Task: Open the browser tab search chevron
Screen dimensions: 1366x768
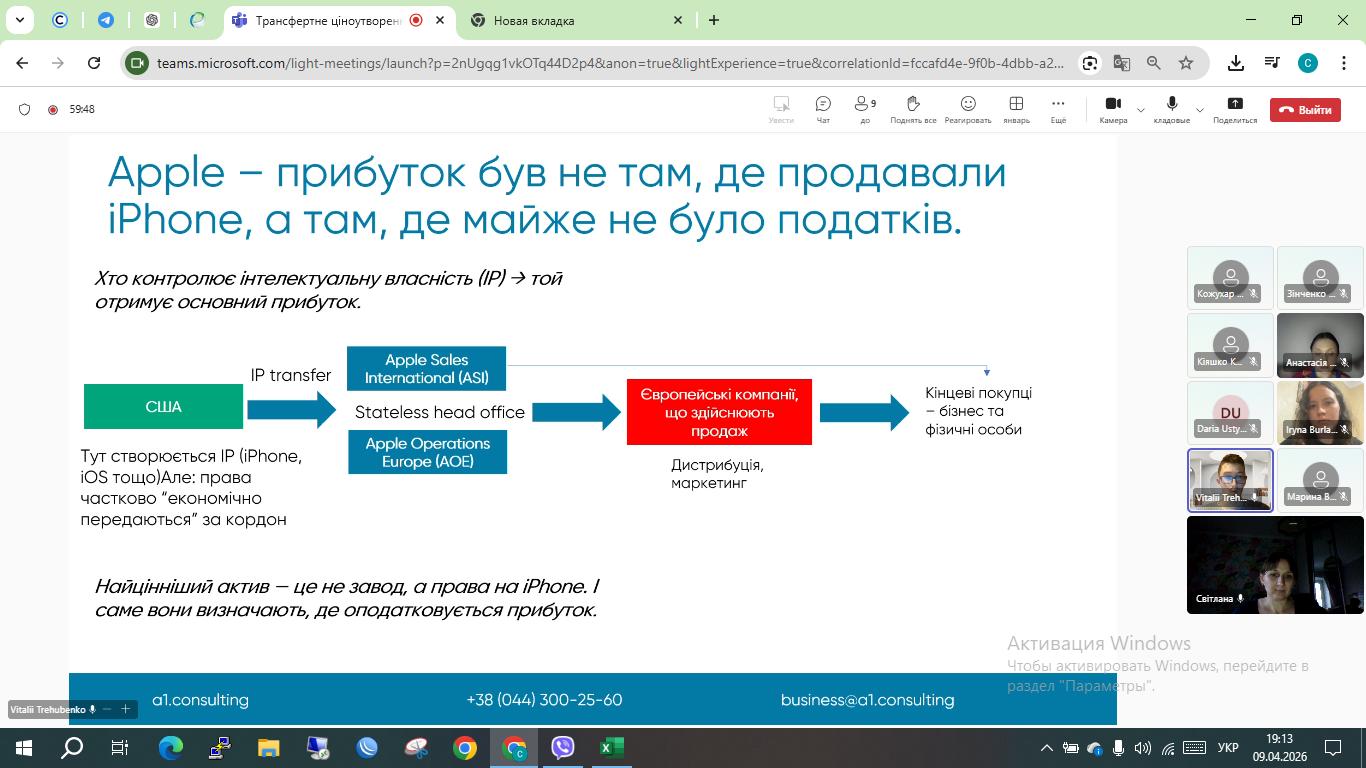Action: click(x=20, y=20)
